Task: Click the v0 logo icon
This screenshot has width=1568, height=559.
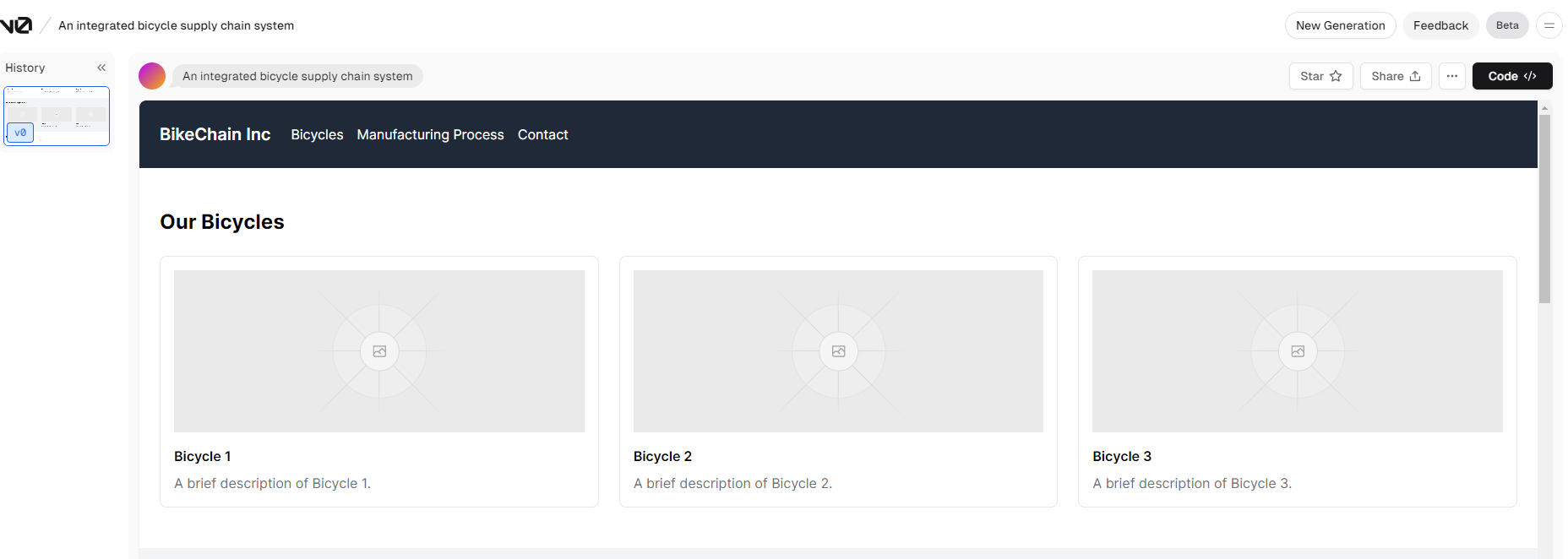Action: [16, 25]
